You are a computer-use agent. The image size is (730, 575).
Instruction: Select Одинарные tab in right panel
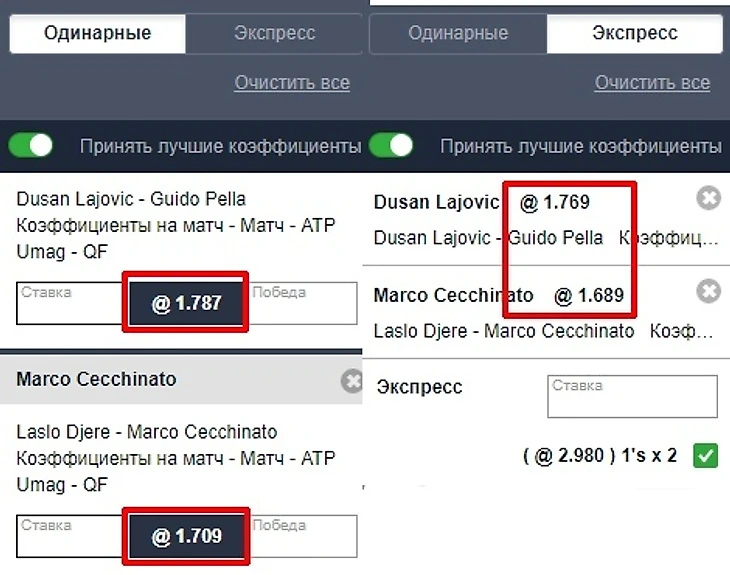[x=458, y=33]
